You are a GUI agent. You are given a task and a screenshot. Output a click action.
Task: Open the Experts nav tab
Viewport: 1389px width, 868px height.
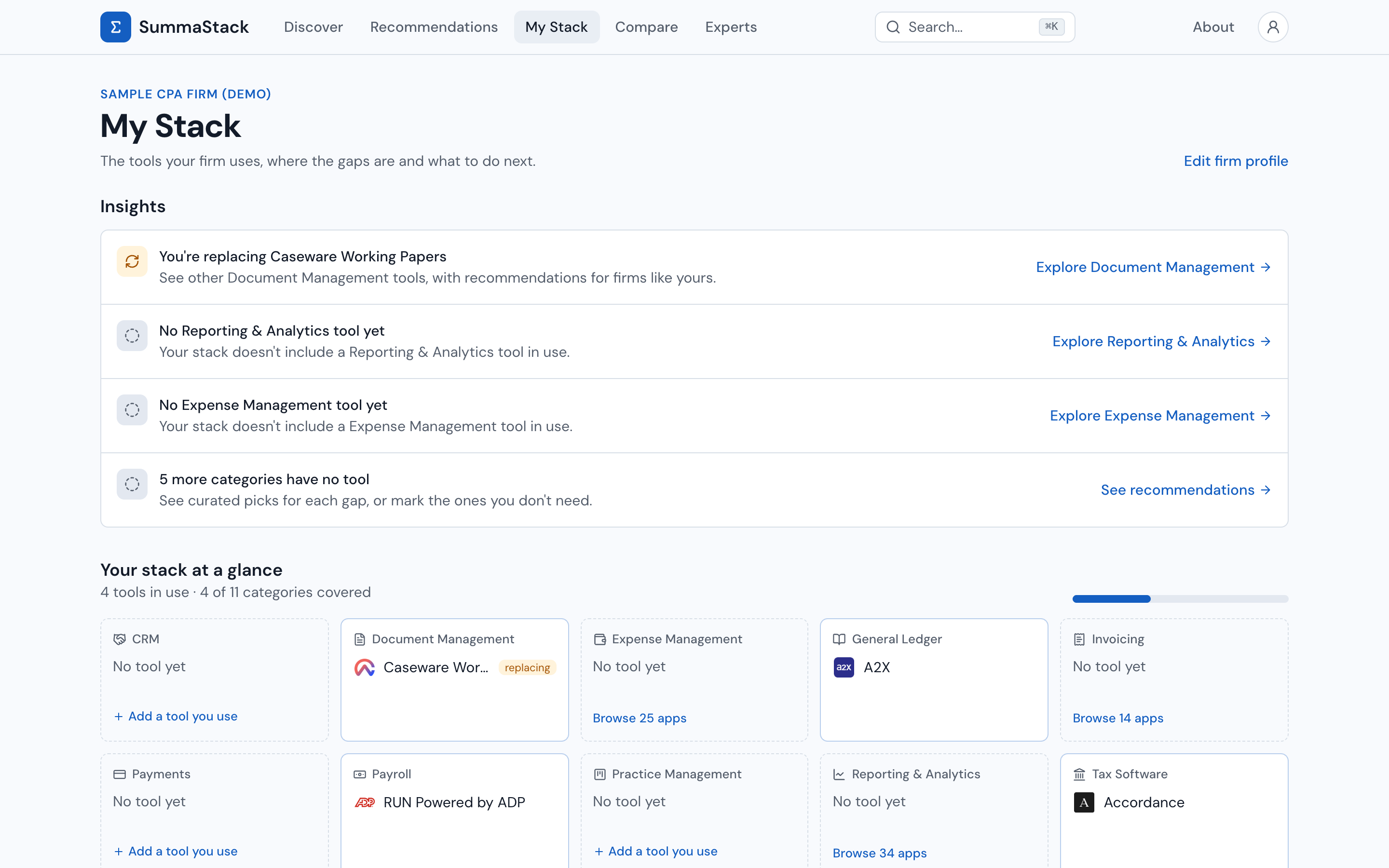click(731, 27)
